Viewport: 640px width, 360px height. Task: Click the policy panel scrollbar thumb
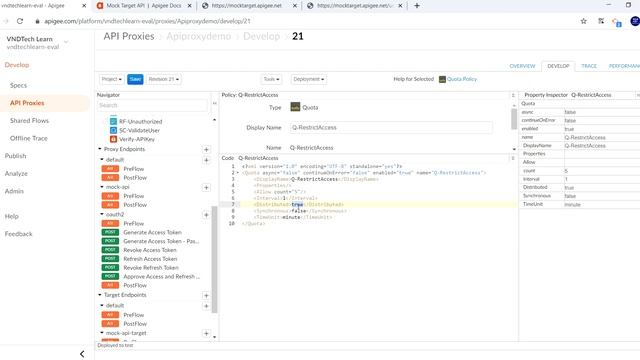pyautogui.click(x=514, y=118)
